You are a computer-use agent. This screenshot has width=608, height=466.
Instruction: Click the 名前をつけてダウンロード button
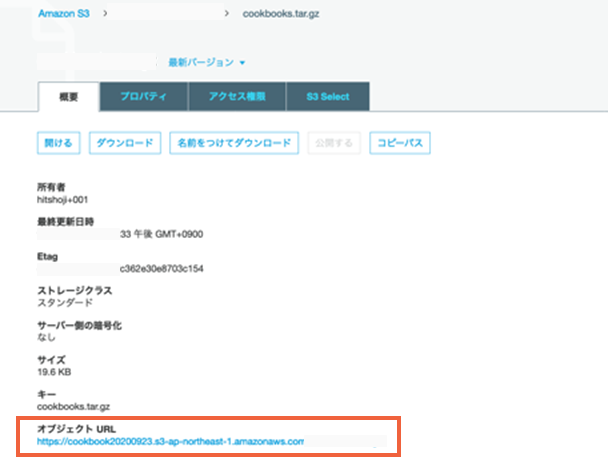(234, 143)
